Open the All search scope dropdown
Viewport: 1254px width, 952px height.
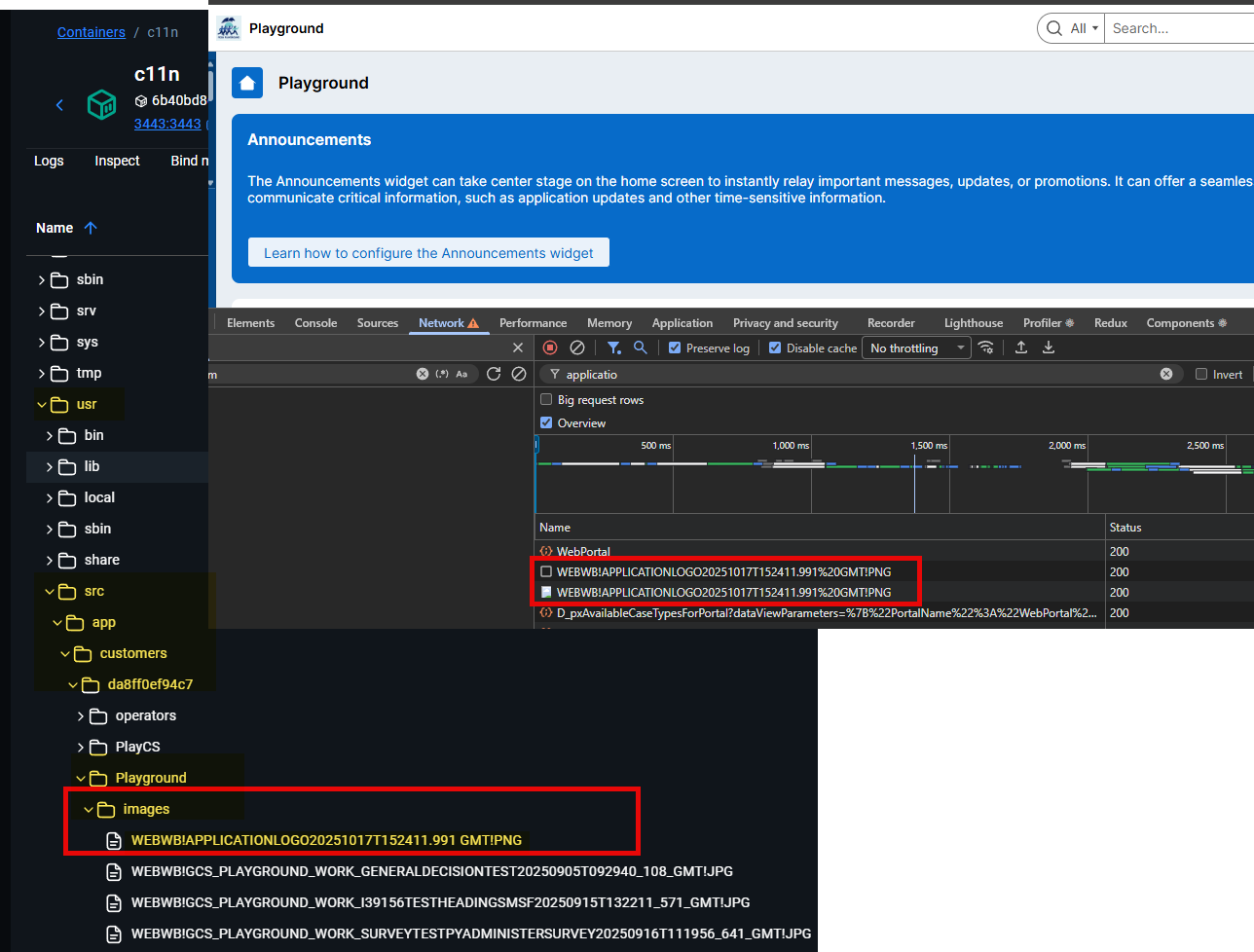coord(1081,28)
